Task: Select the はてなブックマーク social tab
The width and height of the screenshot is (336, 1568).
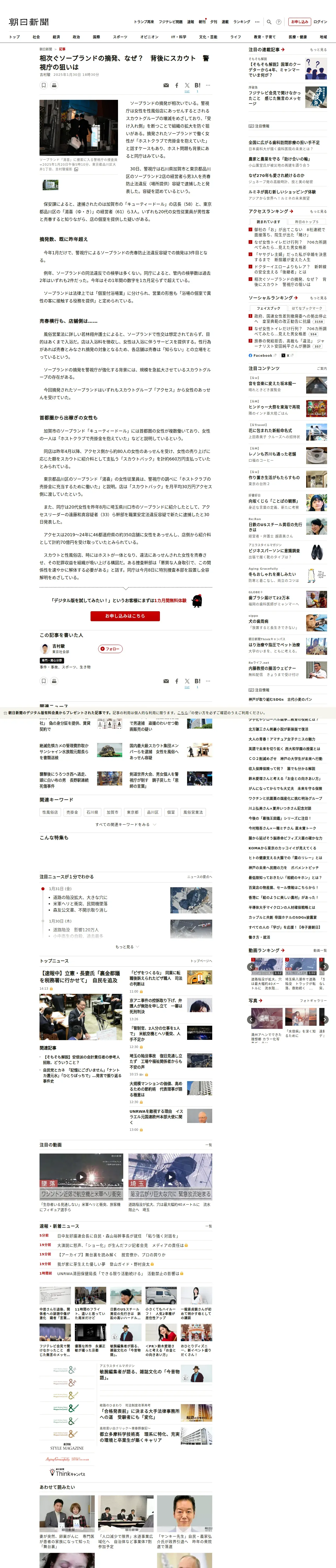Action: click(x=307, y=308)
